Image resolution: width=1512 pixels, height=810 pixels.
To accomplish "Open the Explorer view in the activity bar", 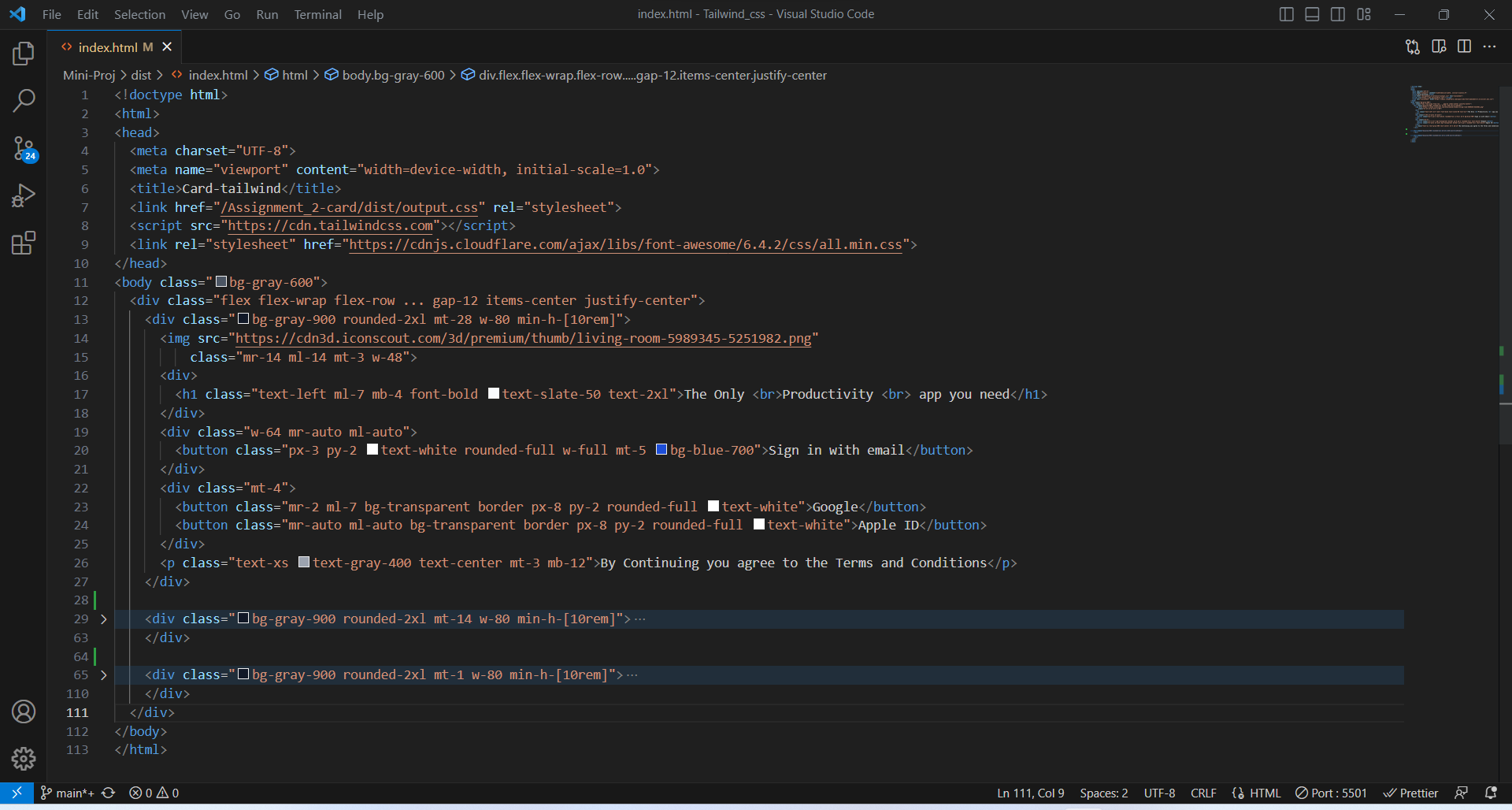I will pyautogui.click(x=23, y=54).
